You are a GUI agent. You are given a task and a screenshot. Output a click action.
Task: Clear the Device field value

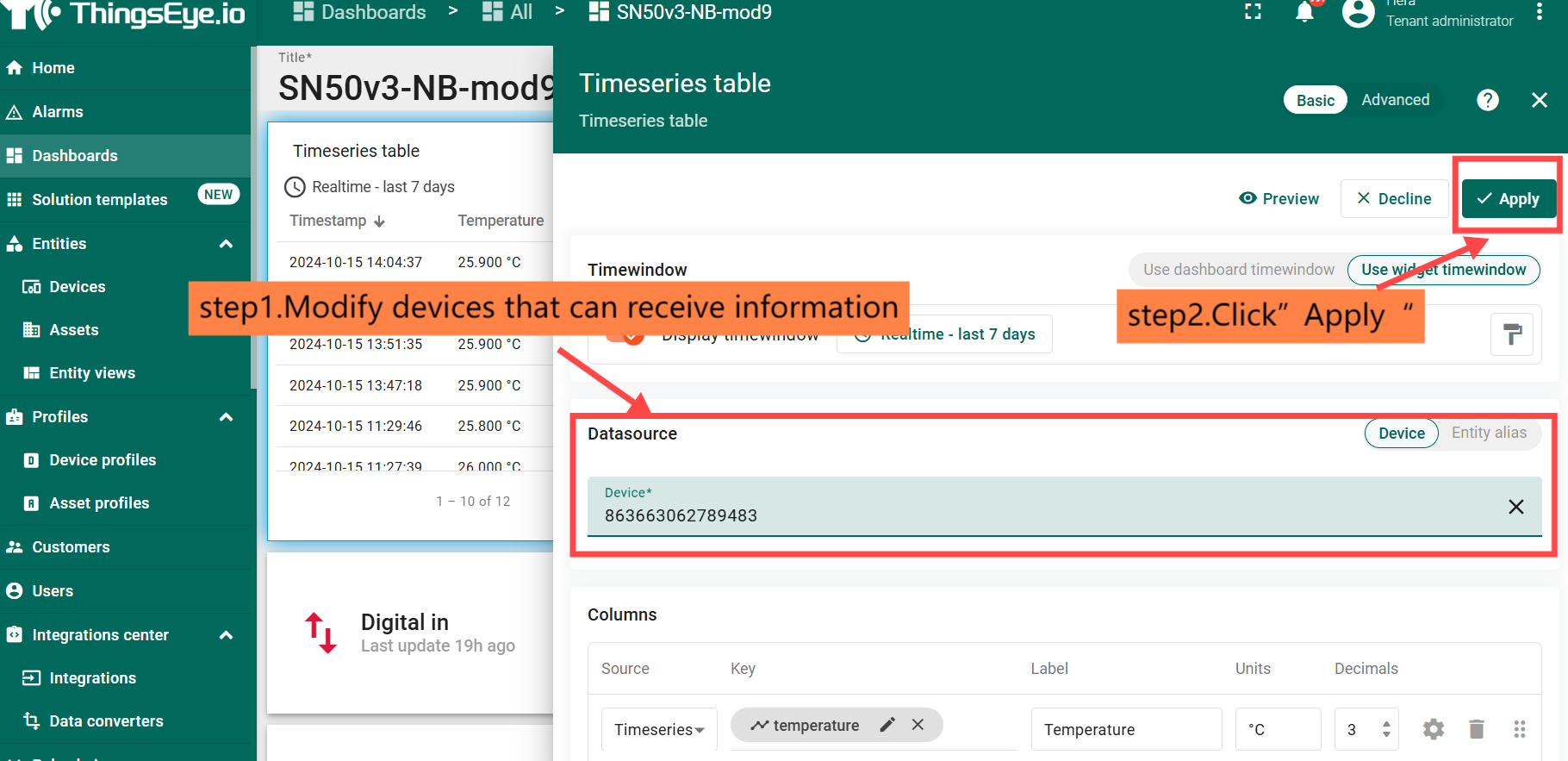click(1515, 507)
